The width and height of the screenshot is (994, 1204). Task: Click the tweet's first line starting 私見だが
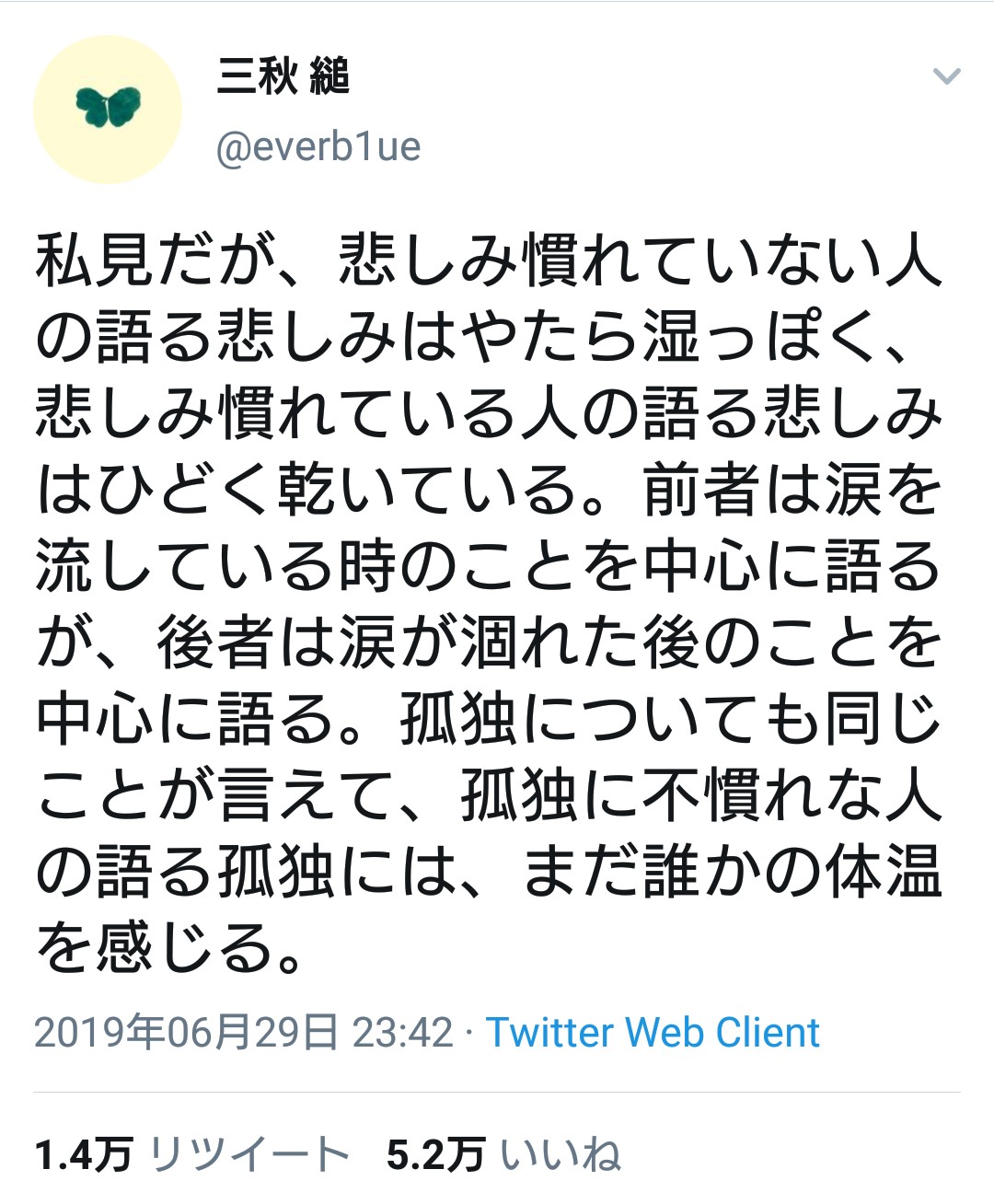click(x=488, y=260)
